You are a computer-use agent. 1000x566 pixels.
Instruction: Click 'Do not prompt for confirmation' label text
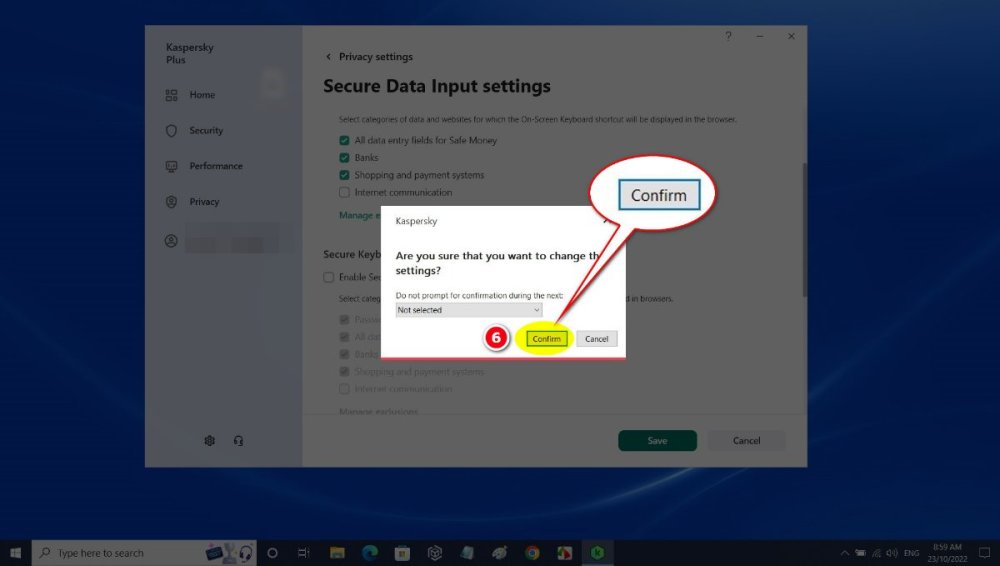coord(479,295)
